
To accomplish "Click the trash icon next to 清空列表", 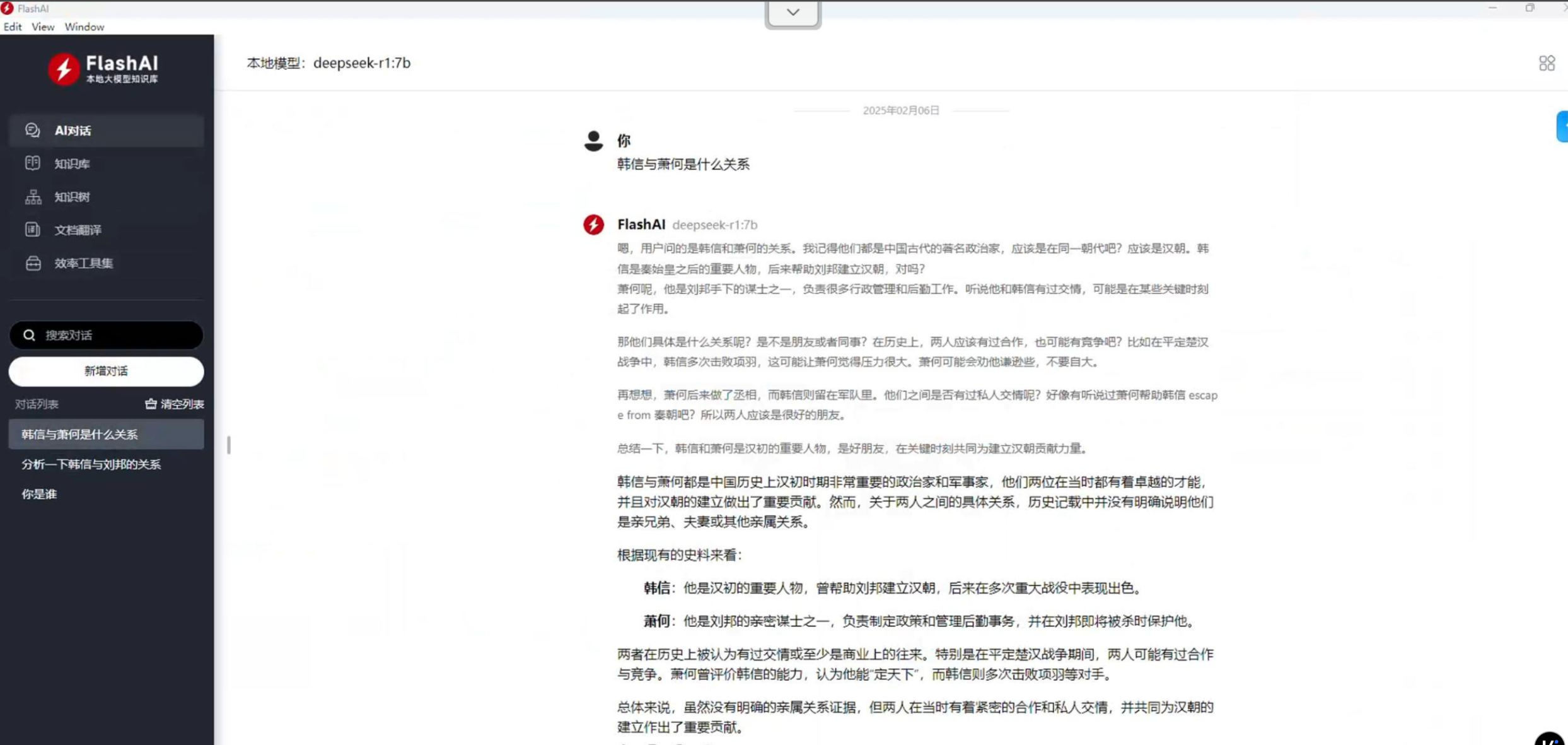I will (x=150, y=404).
